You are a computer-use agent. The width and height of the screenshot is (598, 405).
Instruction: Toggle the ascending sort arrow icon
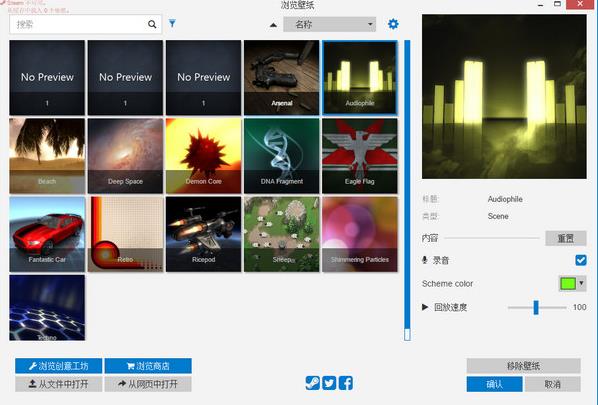coord(273,25)
